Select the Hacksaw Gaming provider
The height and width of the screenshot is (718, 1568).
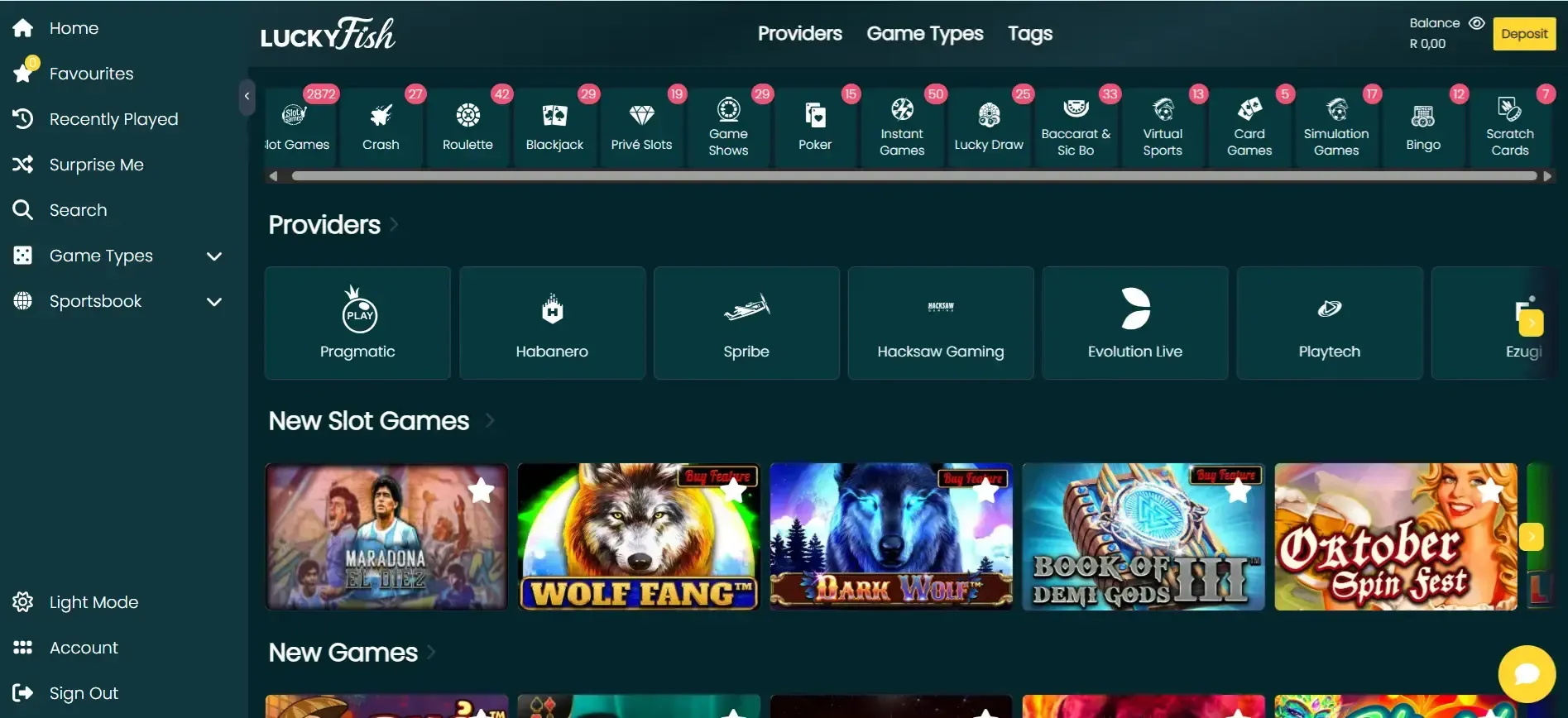[x=941, y=323]
